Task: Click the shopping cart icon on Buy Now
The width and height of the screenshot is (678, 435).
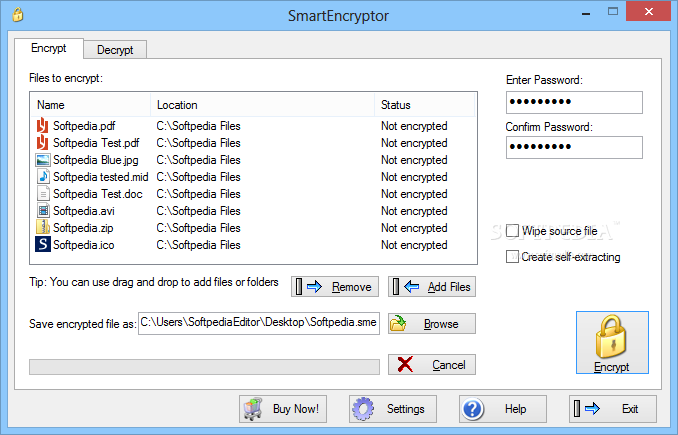Action: coord(253,409)
